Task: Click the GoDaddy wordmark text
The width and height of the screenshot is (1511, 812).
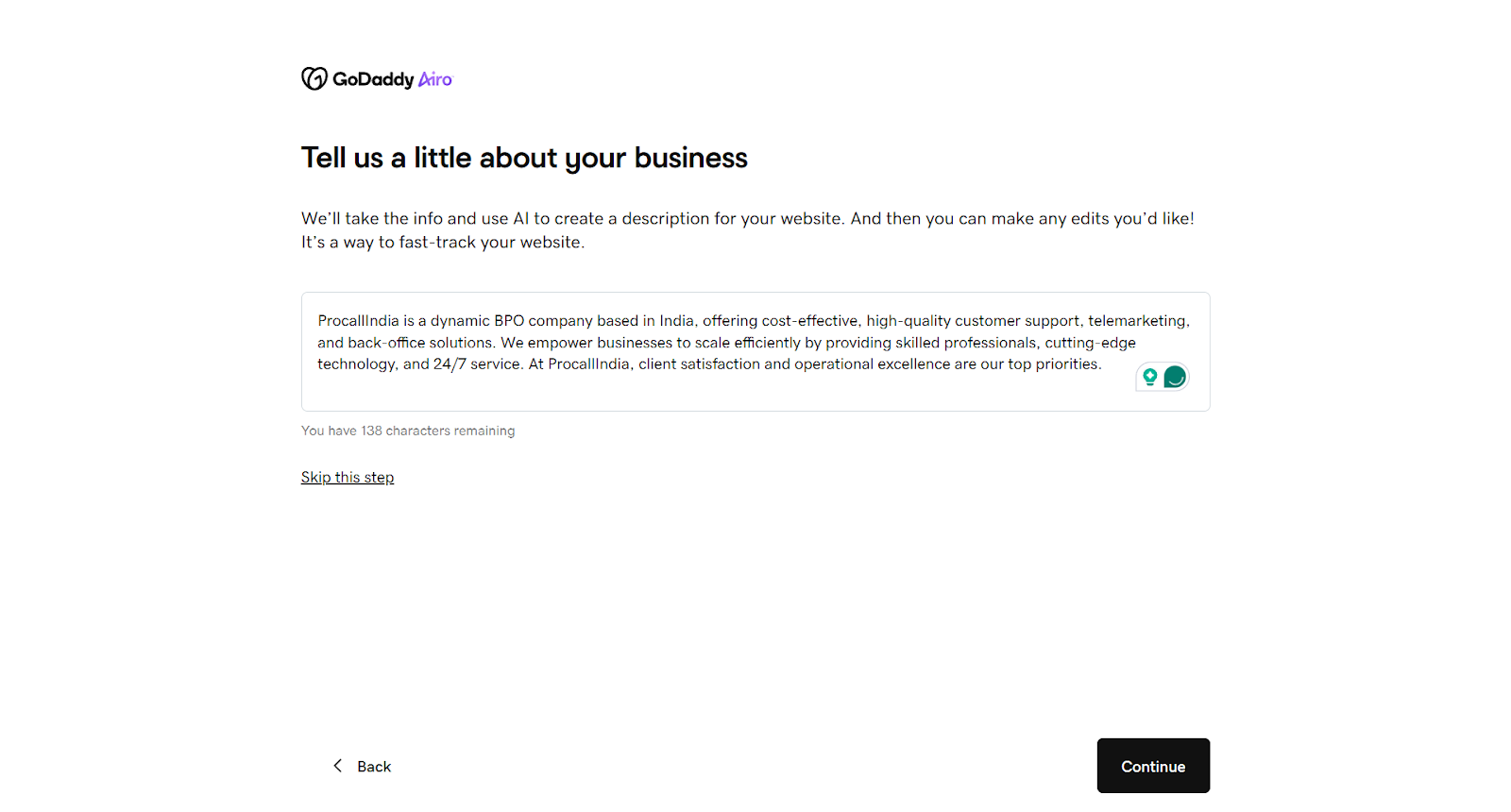Action: pos(373,79)
